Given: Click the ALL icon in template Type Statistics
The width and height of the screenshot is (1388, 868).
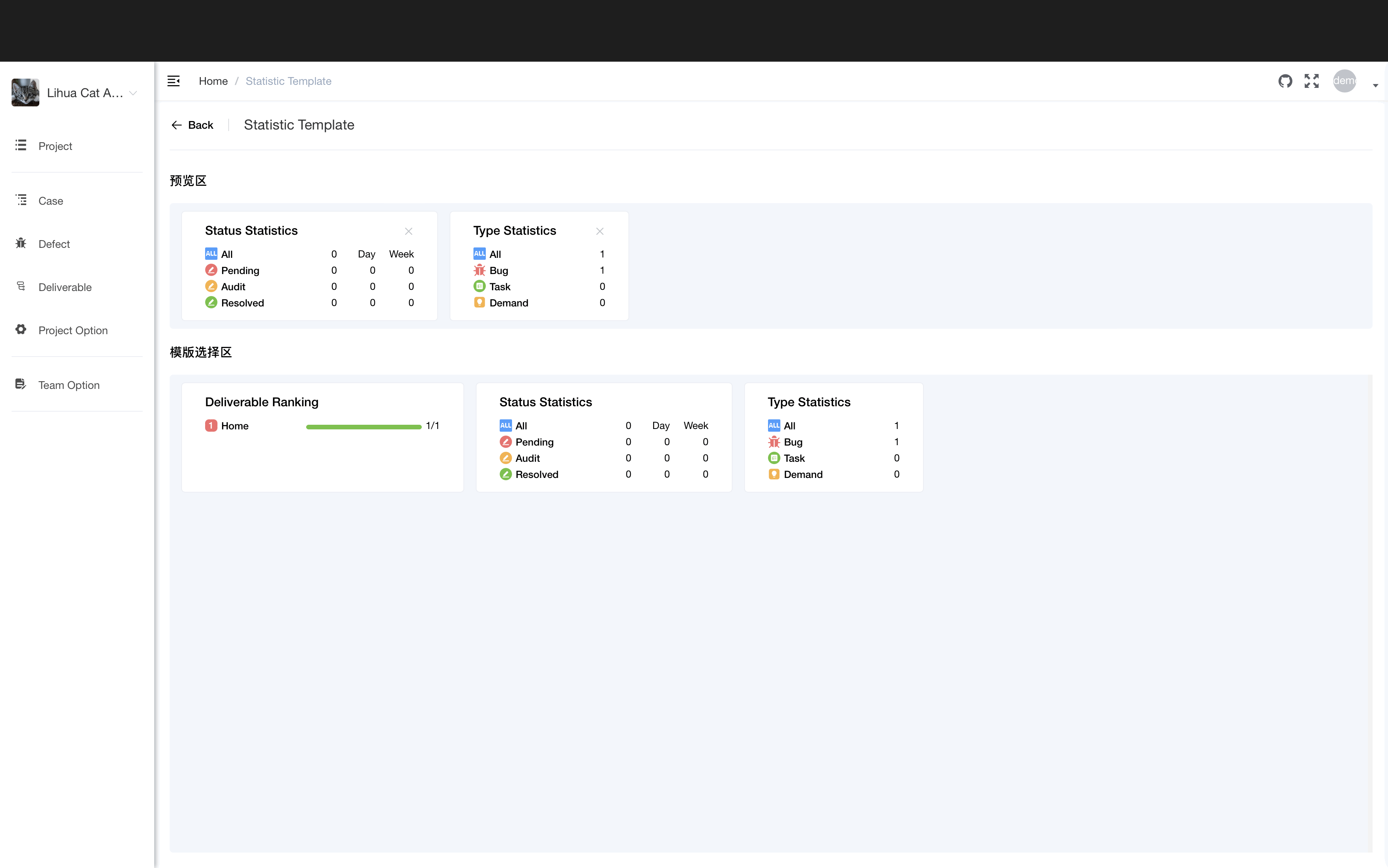Looking at the screenshot, I should (774, 426).
